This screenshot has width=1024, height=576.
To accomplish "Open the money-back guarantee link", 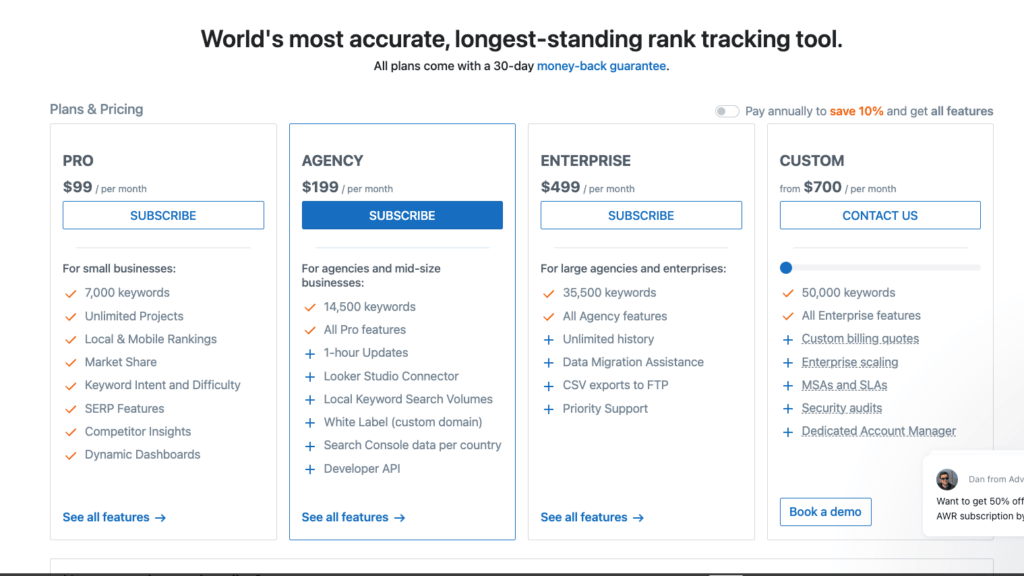I will point(601,66).
